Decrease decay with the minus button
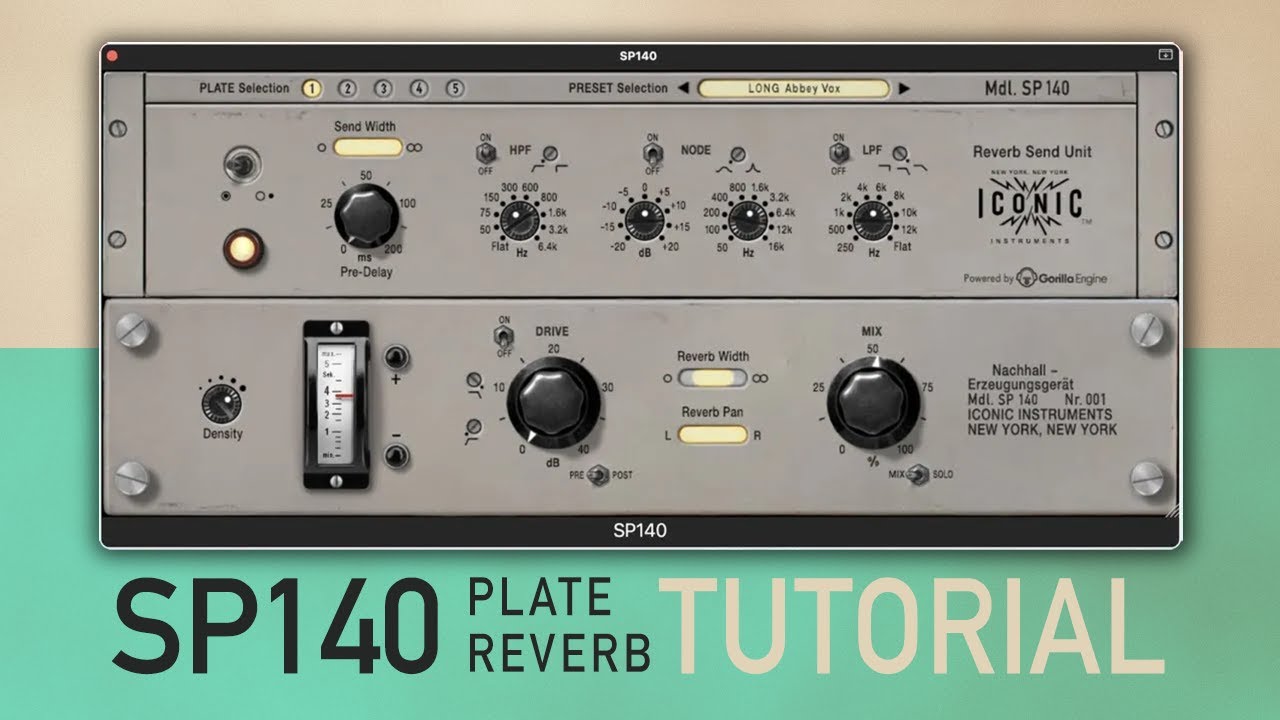Image resolution: width=1280 pixels, height=720 pixels. point(397,456)
